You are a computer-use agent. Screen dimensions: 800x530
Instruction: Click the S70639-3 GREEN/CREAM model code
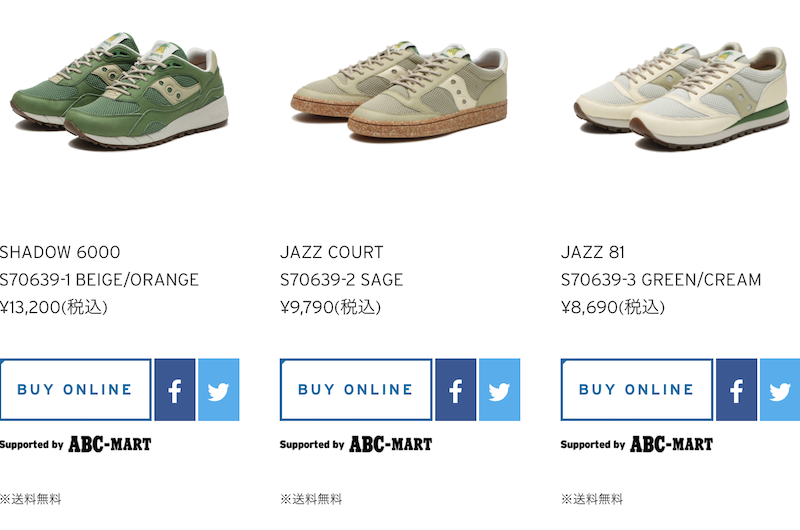click(x=661, y=280)
